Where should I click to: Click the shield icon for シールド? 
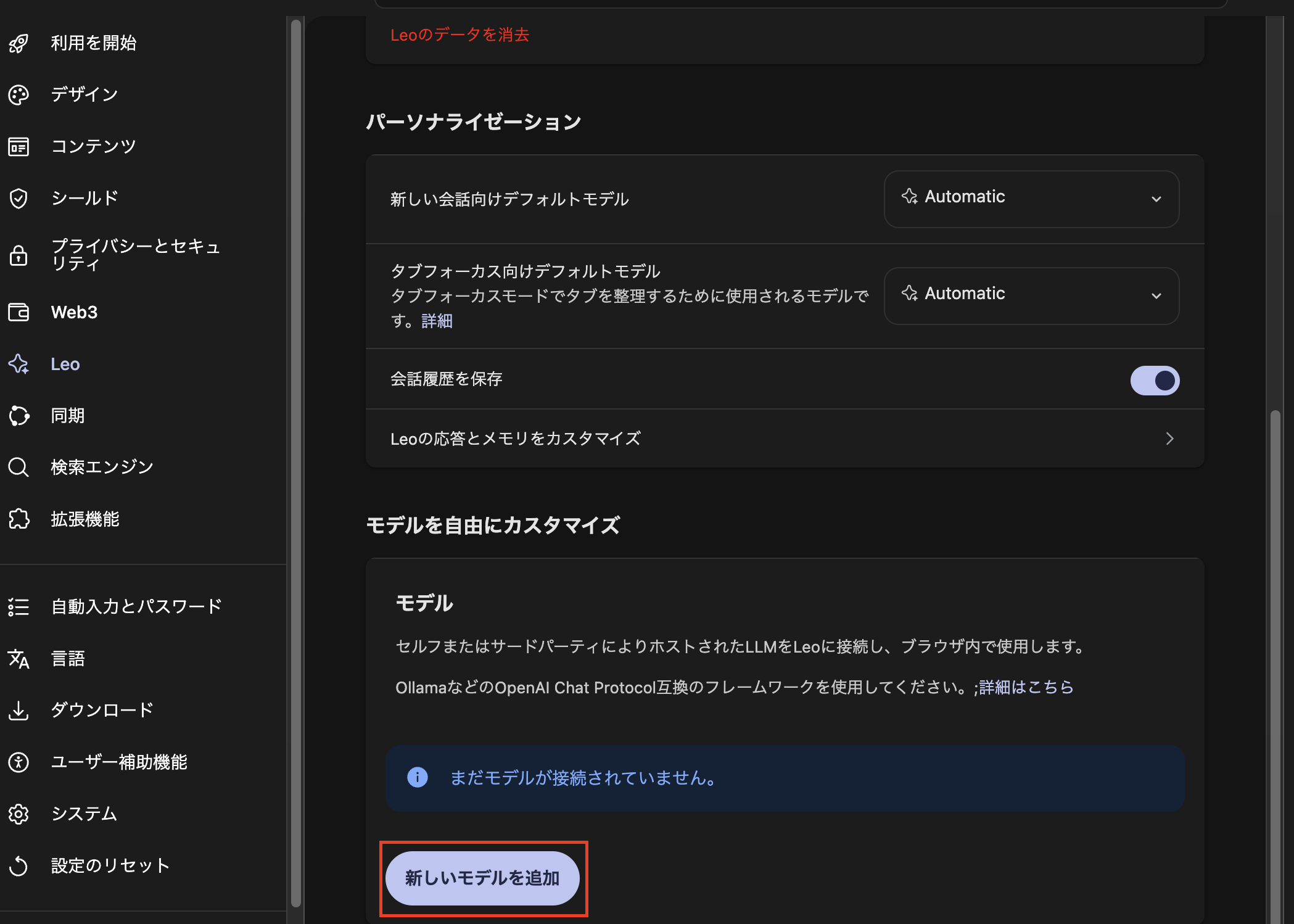click(19, 199)
